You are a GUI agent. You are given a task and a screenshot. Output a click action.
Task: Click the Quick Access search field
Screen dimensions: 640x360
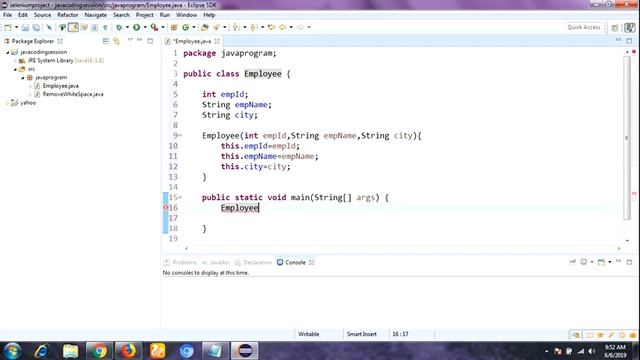(x=584, y=27)
